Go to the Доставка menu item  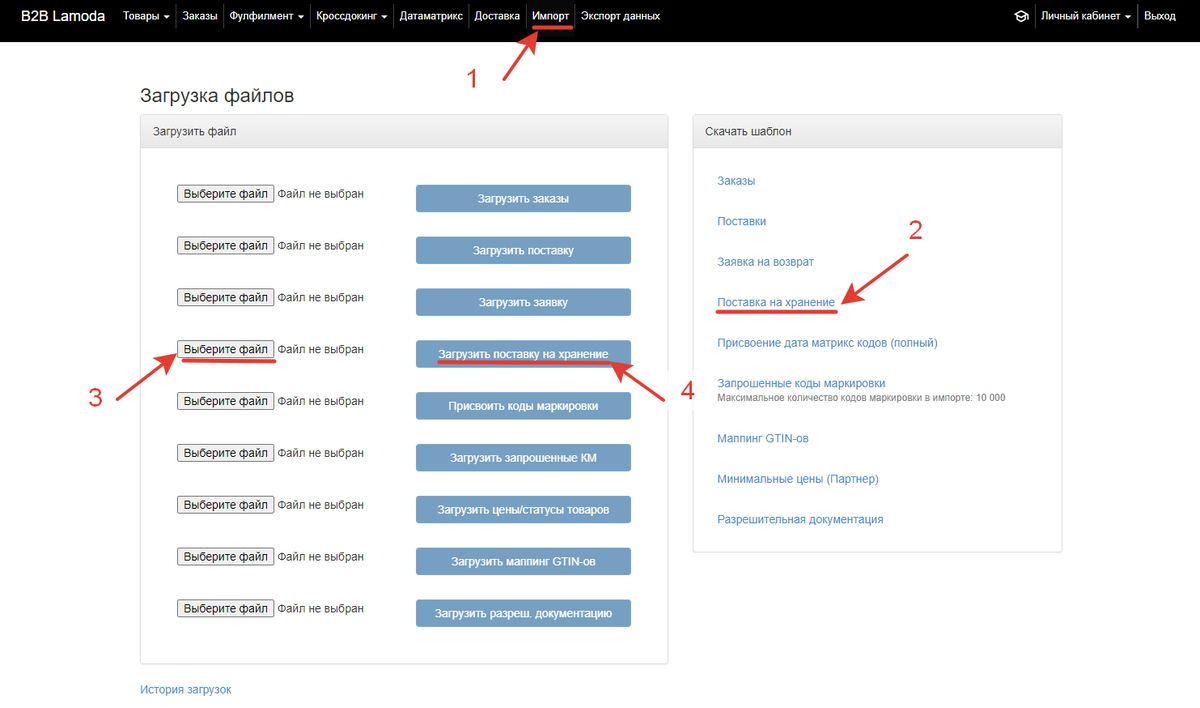click(x=497, y=16)
